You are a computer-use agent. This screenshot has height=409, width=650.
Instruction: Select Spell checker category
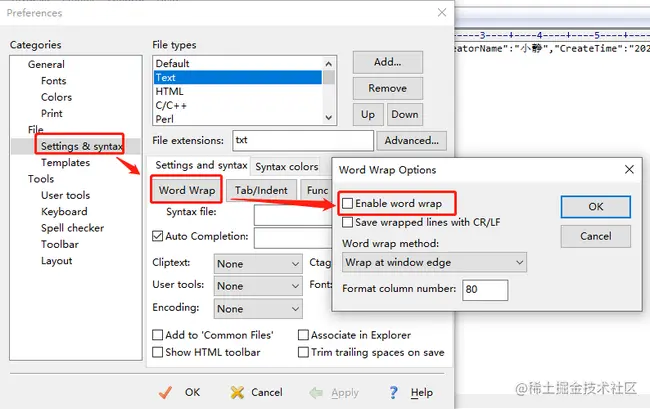pyautogui.click(x=72, y=228)
